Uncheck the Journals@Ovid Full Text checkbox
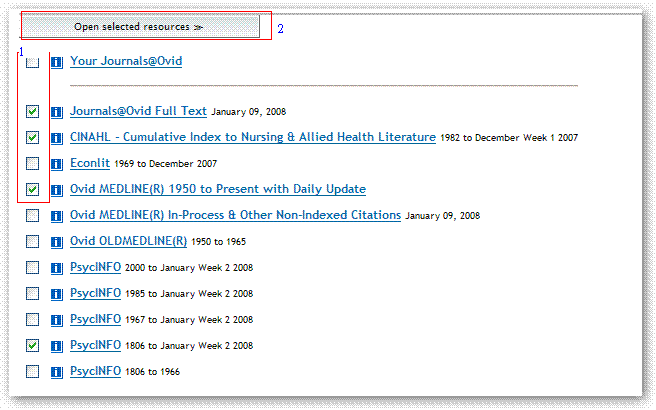This screenshot has height=410, width=656. point(32,111)
